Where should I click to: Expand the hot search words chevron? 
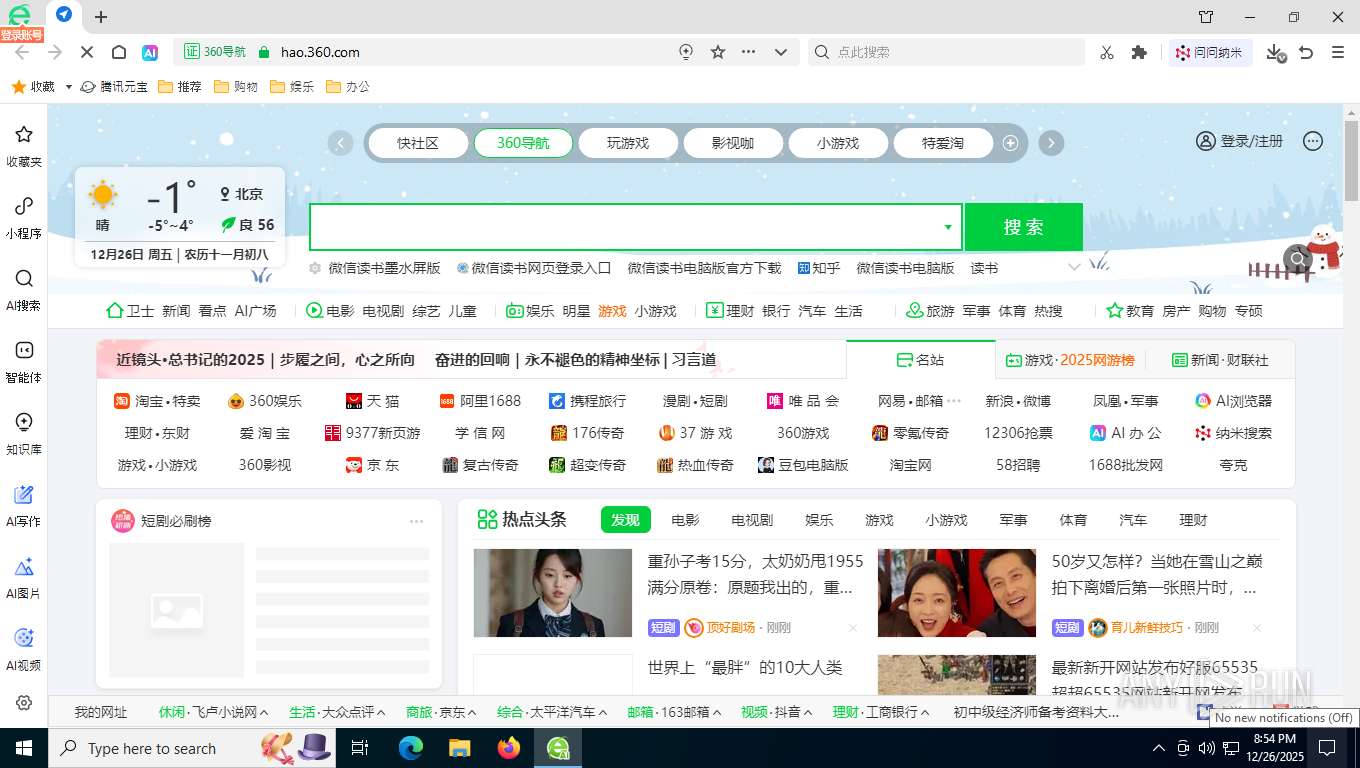tap(1075, 268)
